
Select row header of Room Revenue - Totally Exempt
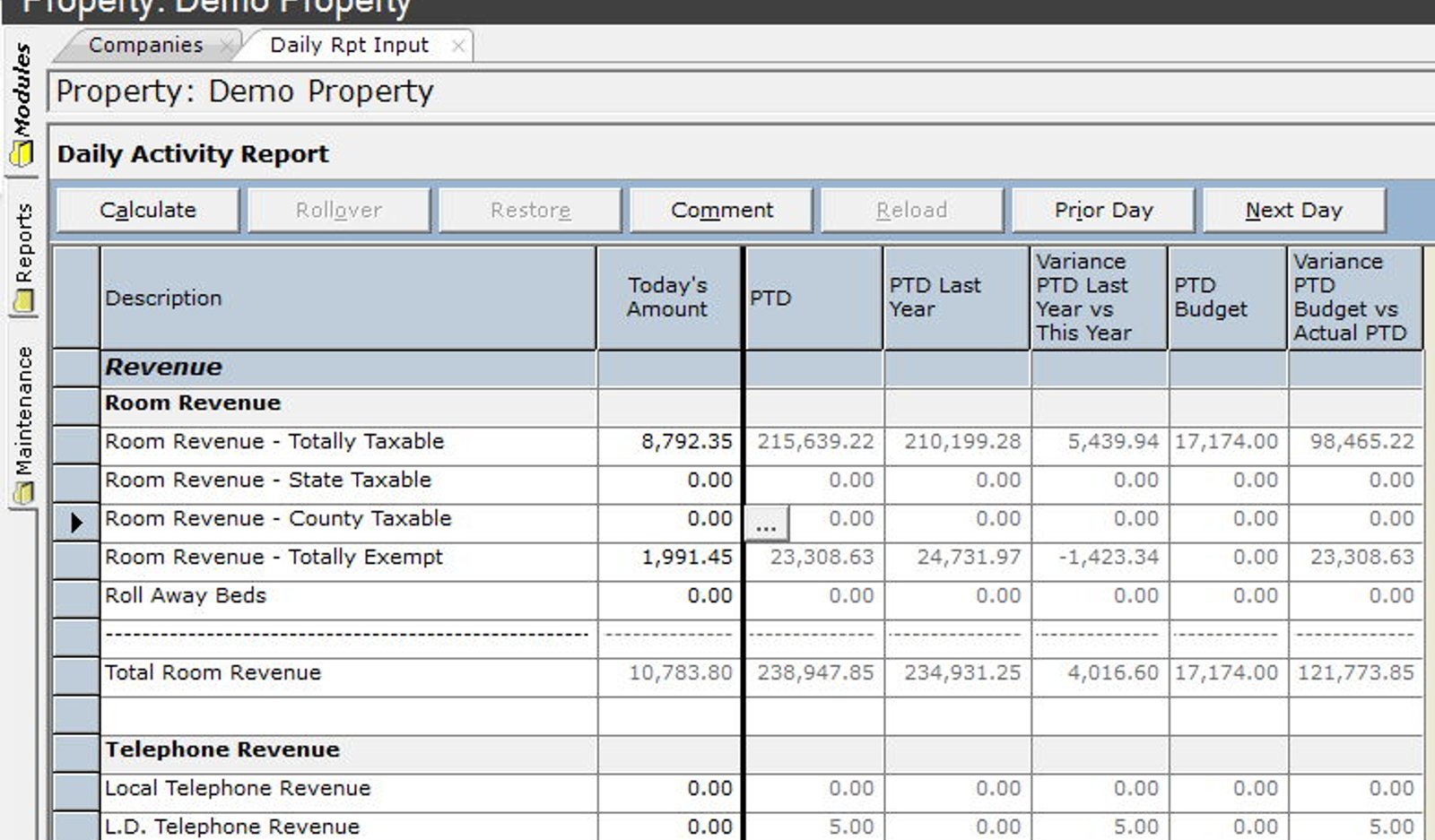point(76,561)
